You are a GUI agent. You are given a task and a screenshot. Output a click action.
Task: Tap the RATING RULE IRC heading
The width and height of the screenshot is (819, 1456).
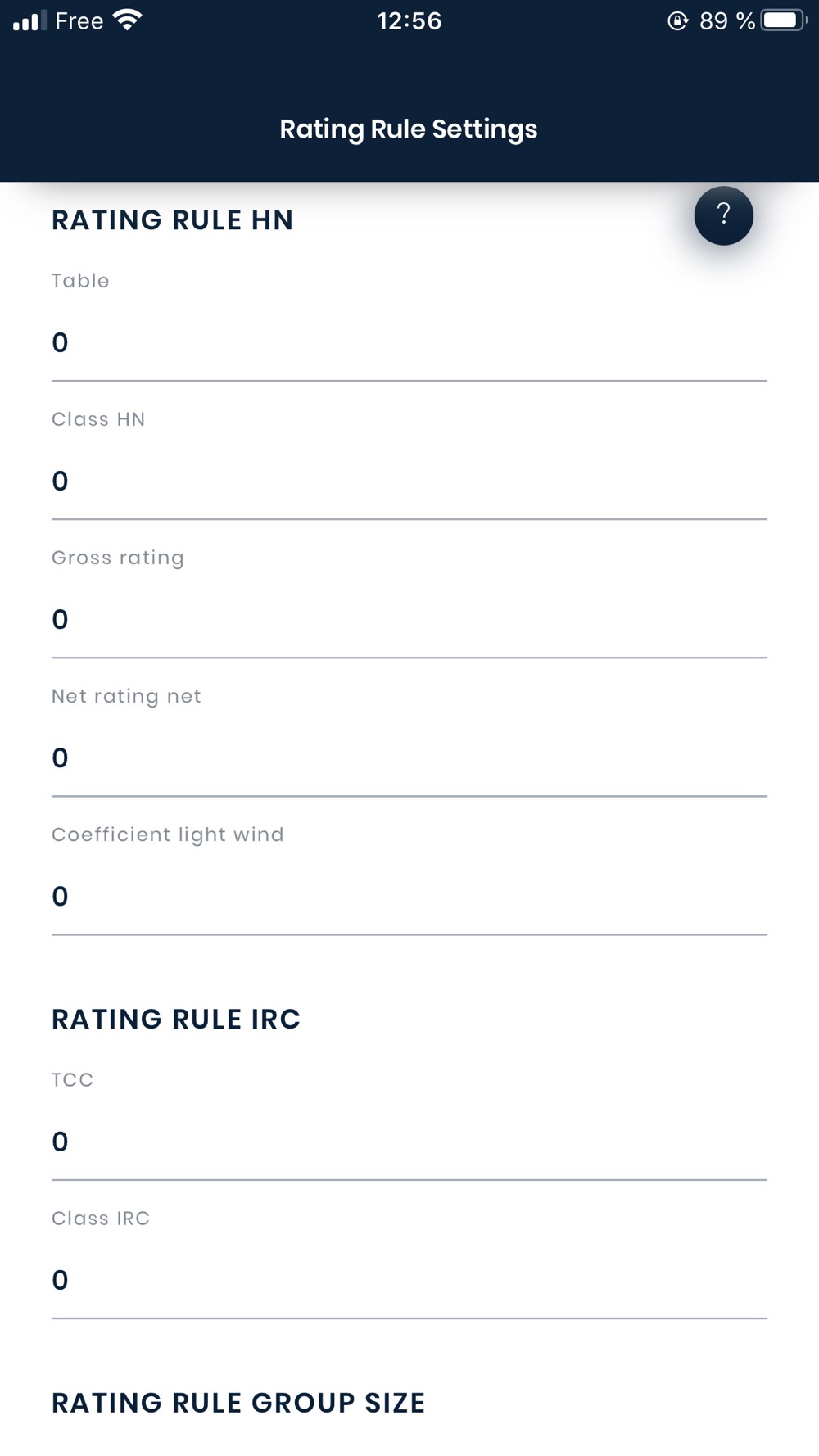(176, 1020)
